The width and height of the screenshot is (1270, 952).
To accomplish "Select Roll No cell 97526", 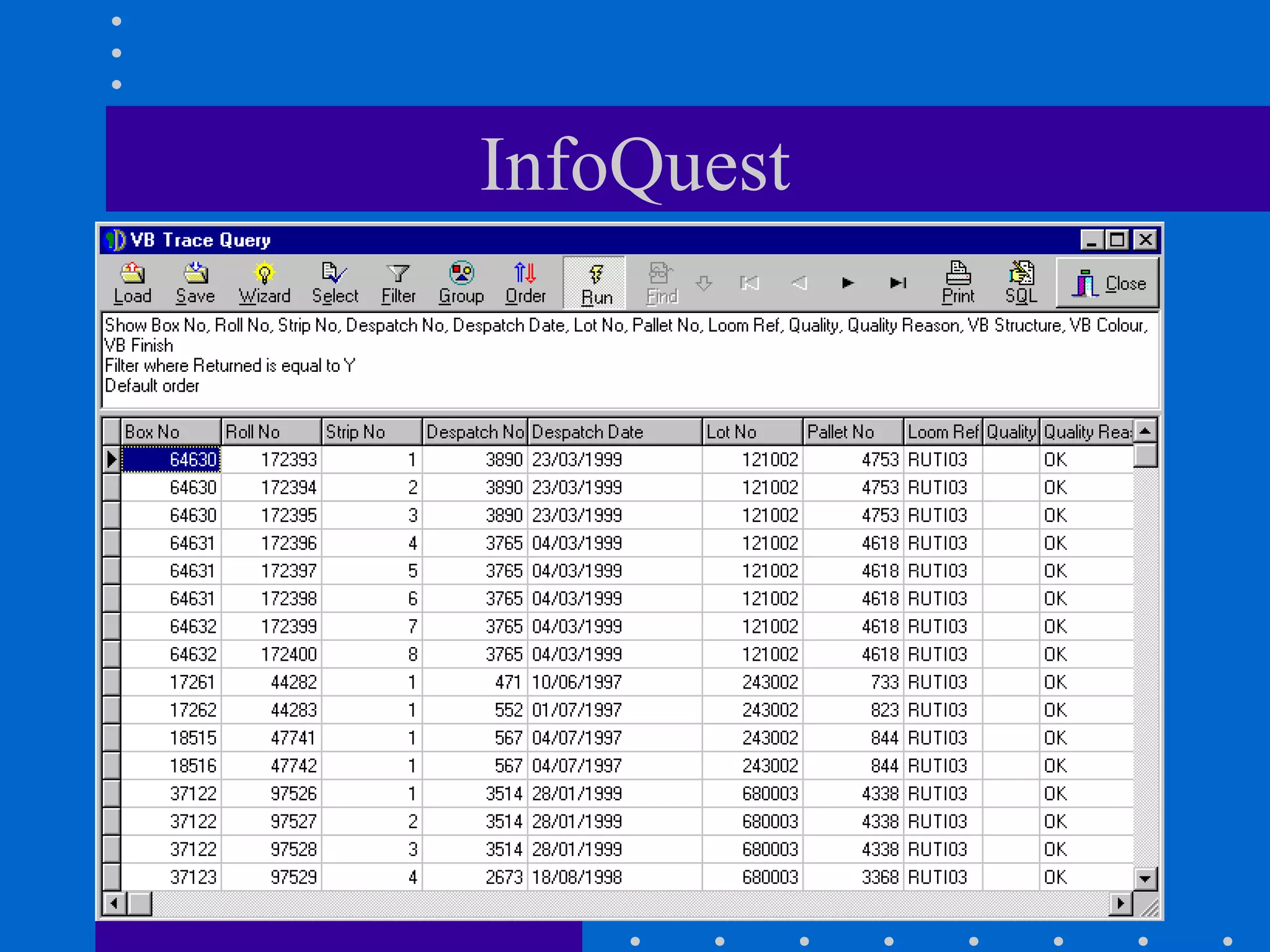I will pos(271,794).
